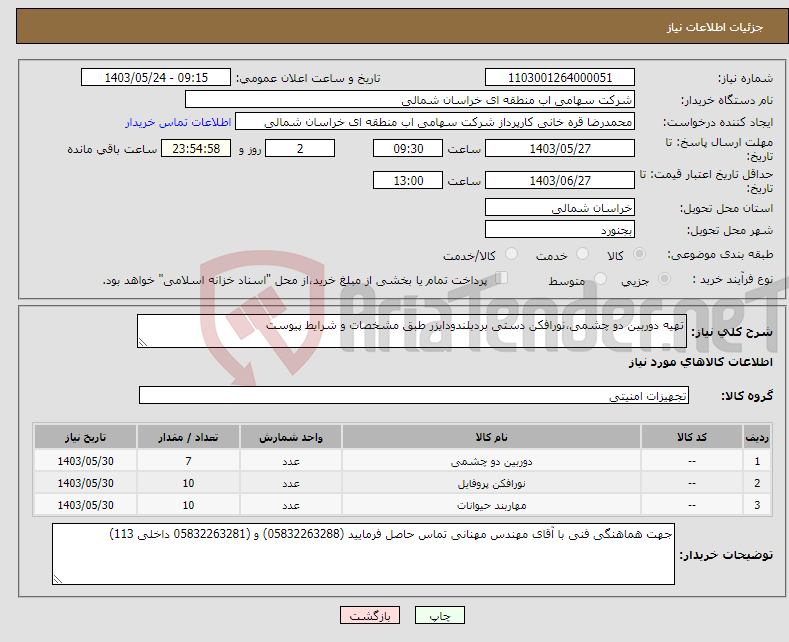Click the ردیف column header
The height and width of the screenshot is (642, 789).
tap(757, 437)
